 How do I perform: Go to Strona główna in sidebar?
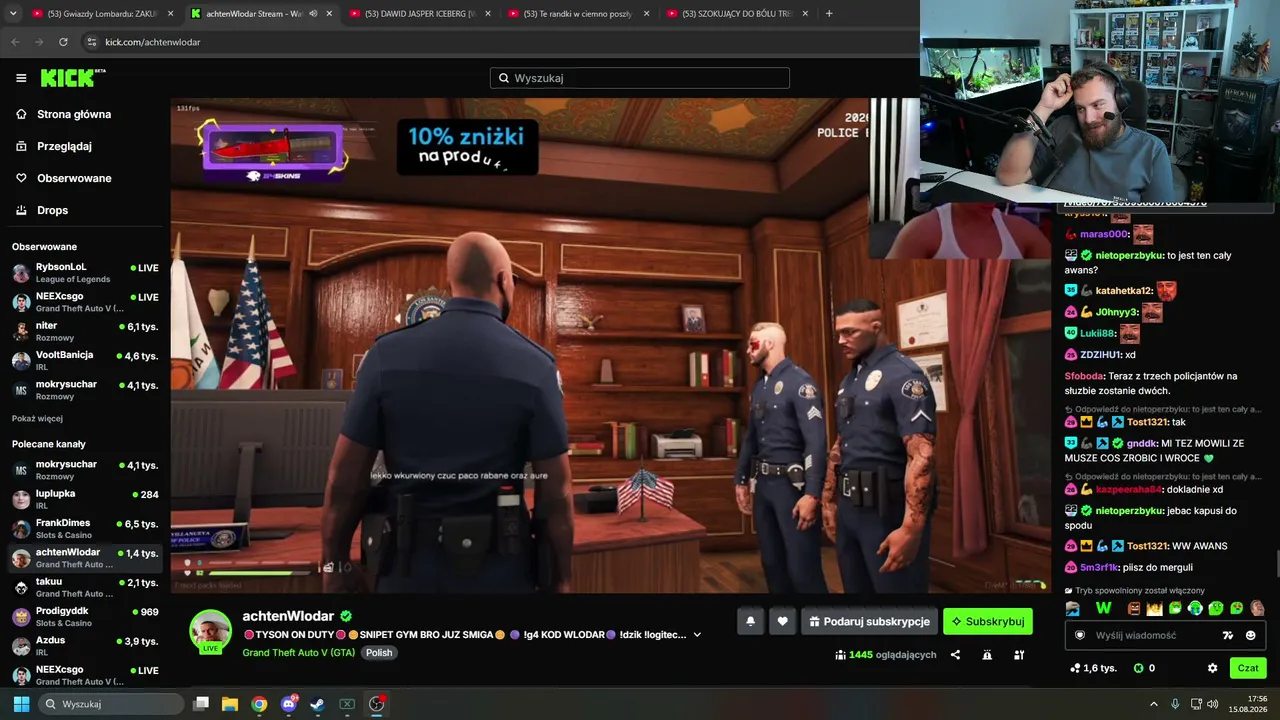[x=85, y=114]
